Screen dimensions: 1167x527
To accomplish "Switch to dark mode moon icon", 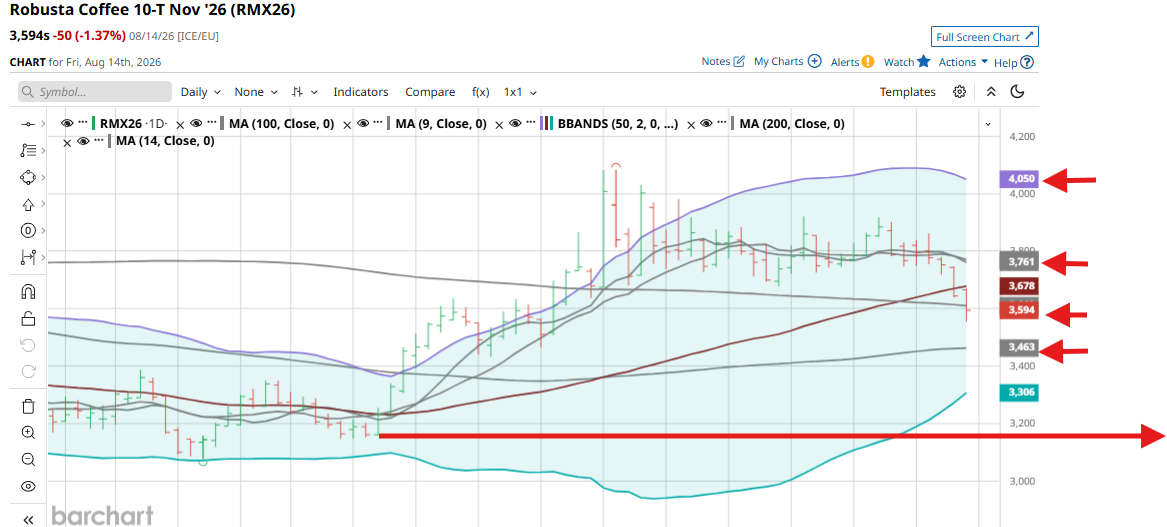I will point(1018,92).
